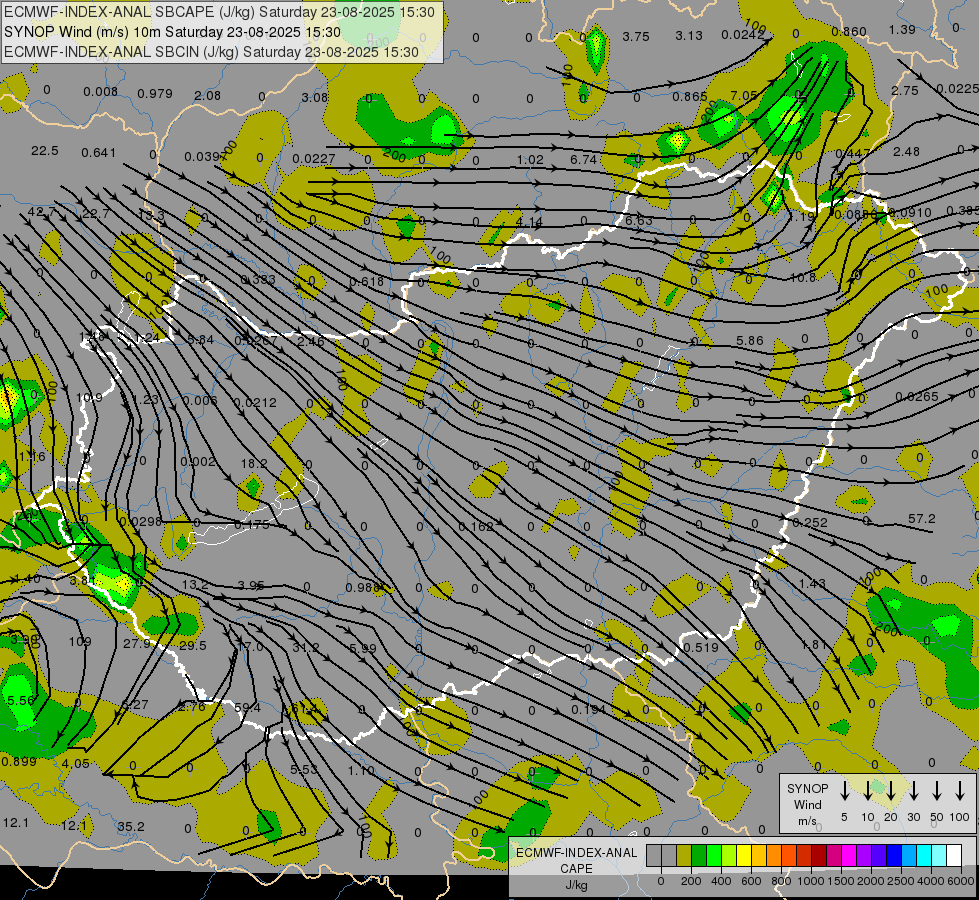Click the 1.43 value on the map
Screen dimensions: 979x900
coord(812,583)
